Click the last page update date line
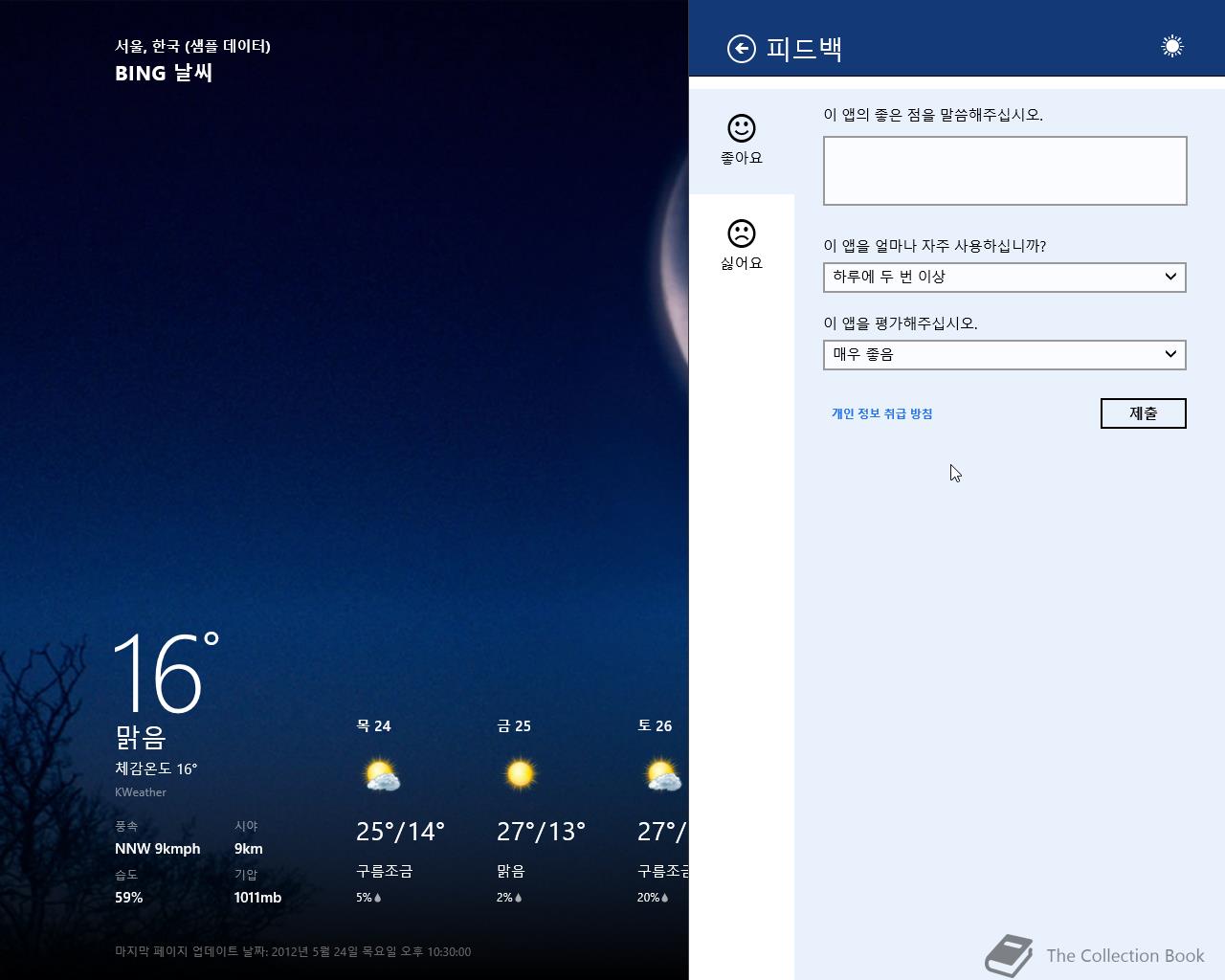The height and width of the screenshot is (980, 1225). coord(293,951)
